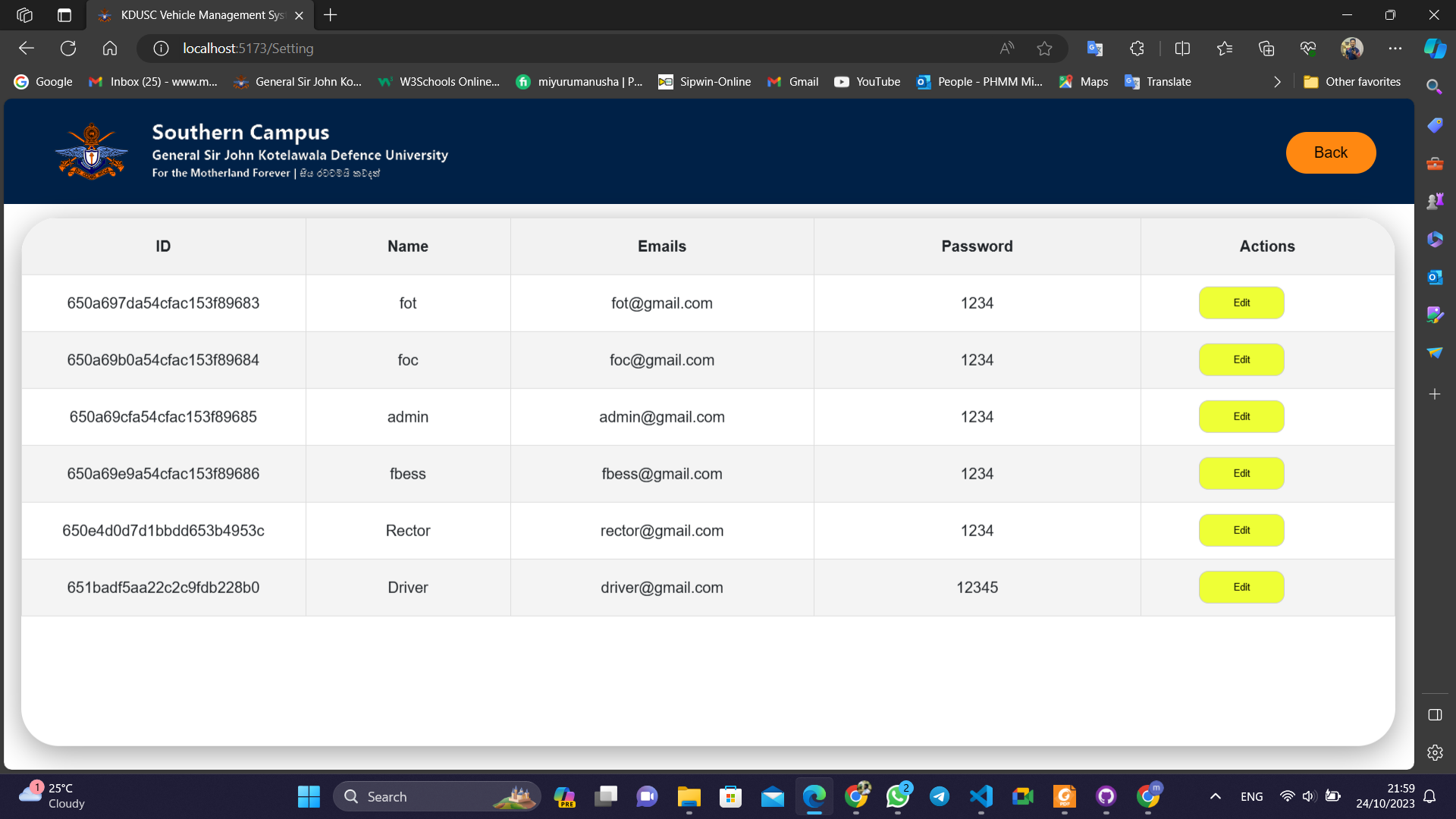Show hidden system tray icons

coord(1215,796)
